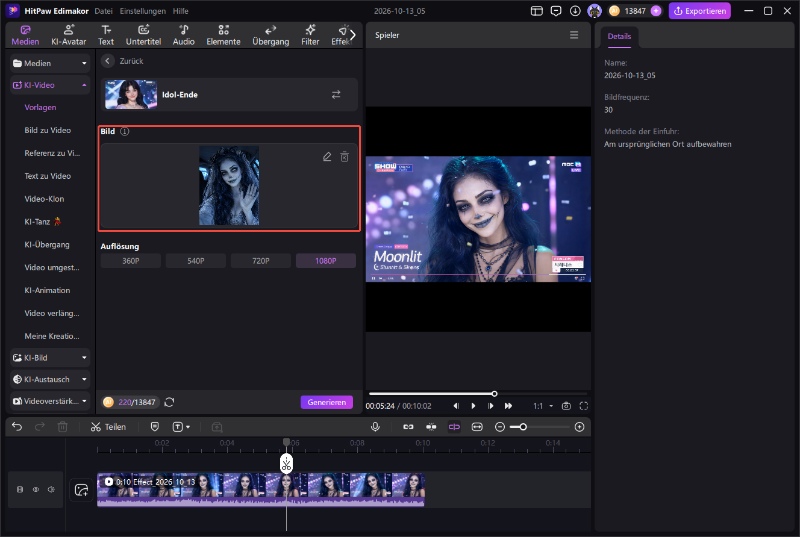
Task: Record voiceover with the microphone icon
Action: 375,427
